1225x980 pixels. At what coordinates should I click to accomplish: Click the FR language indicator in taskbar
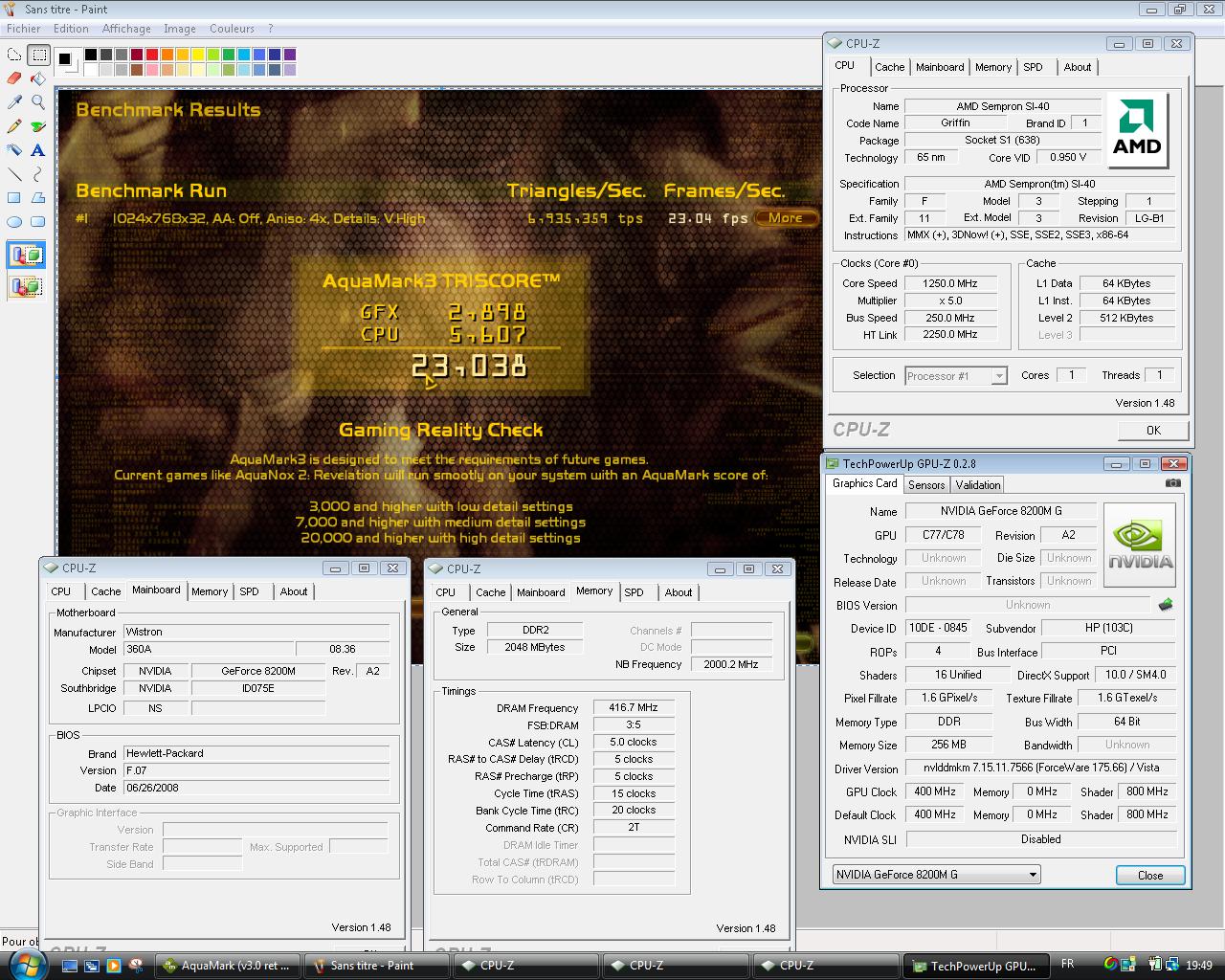click(x=1067, y=965)
